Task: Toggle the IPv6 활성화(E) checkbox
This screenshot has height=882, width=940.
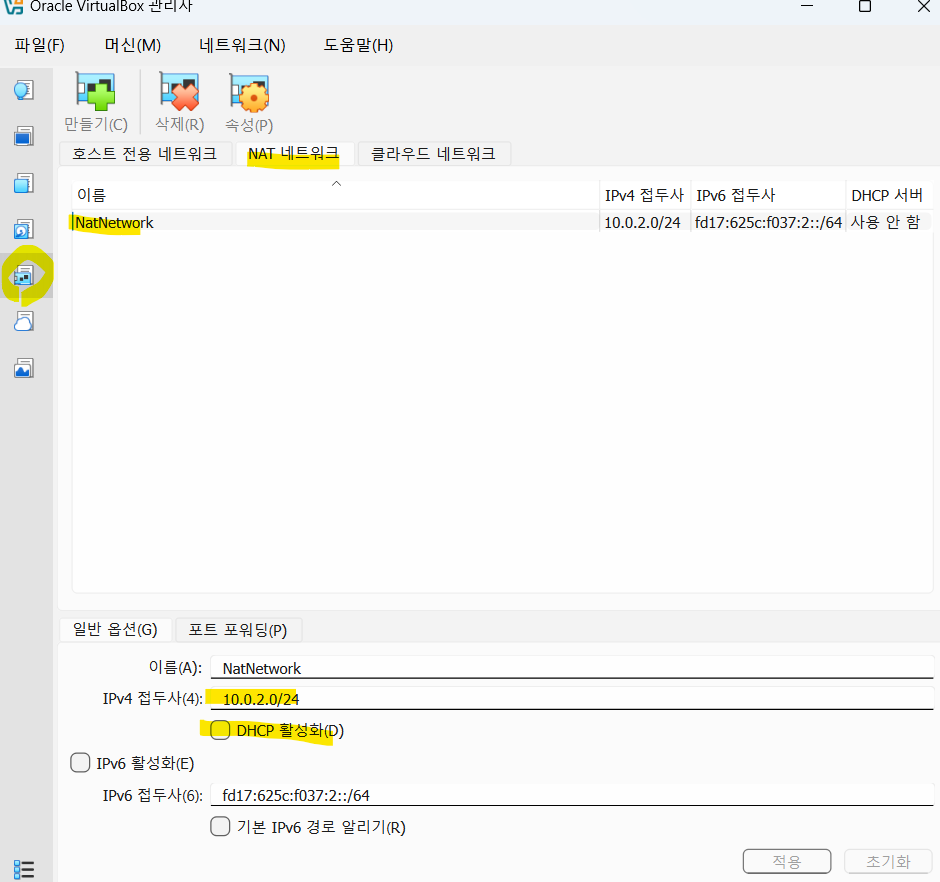Action: click(80, 763)
